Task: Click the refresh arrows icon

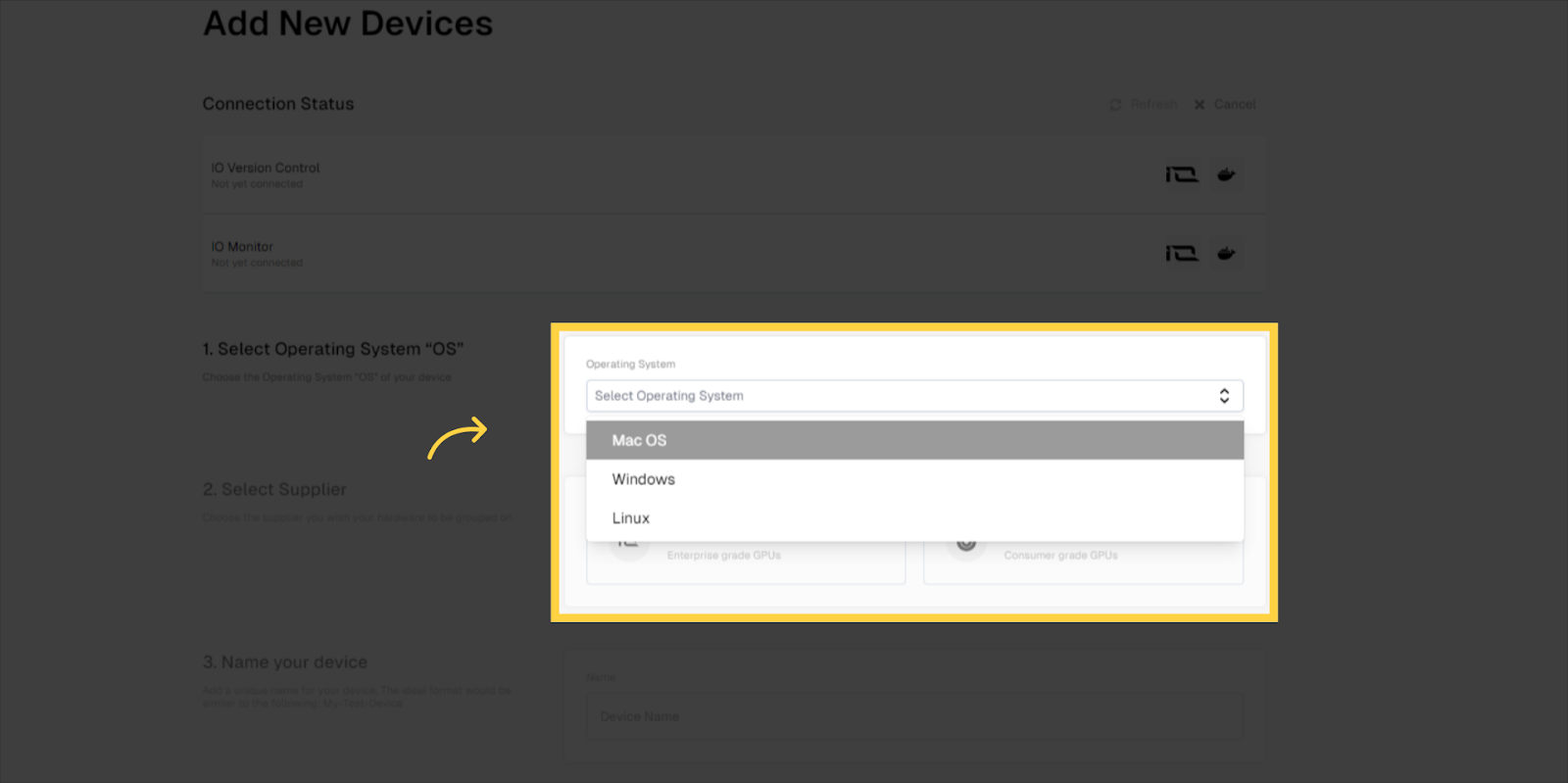Action: click(x=1115, y=105)
